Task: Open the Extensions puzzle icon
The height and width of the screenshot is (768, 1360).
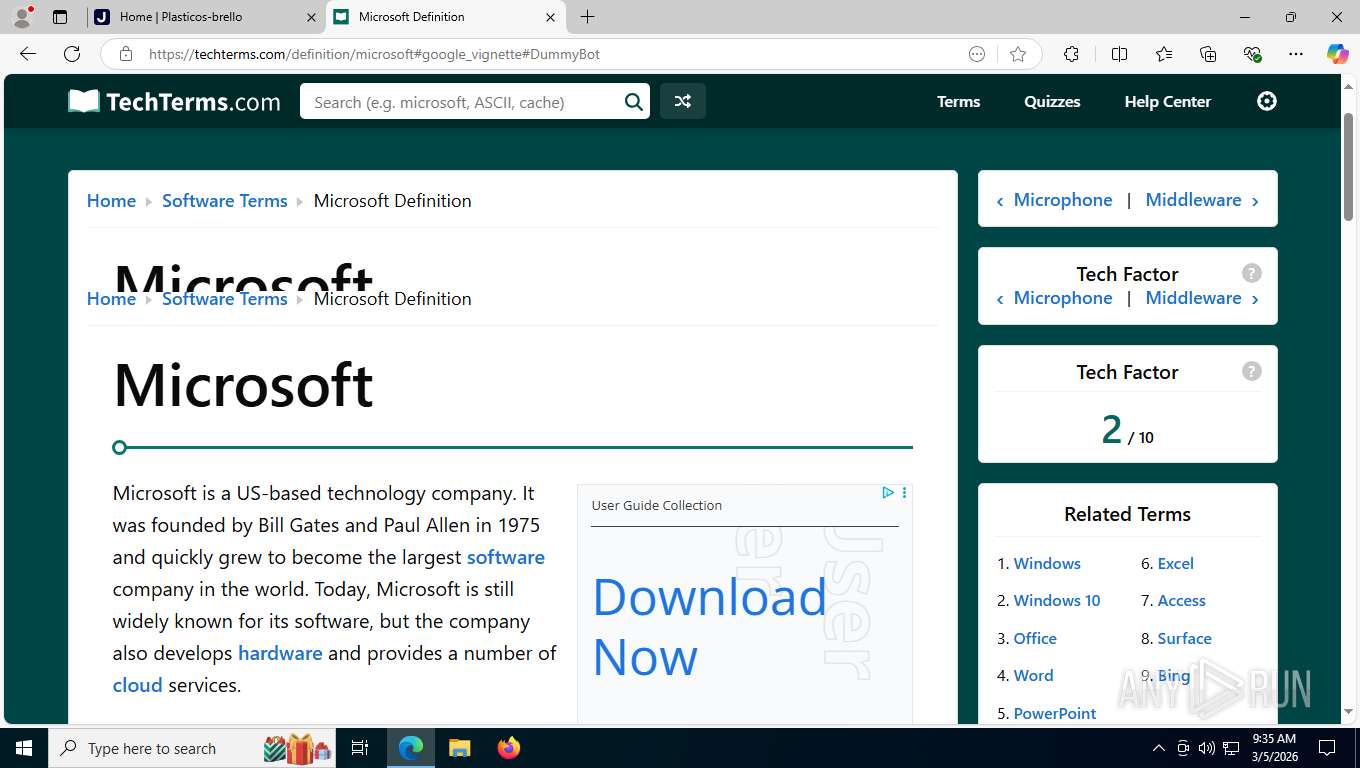Action: pyautogui.click(x=1071, y=54)
